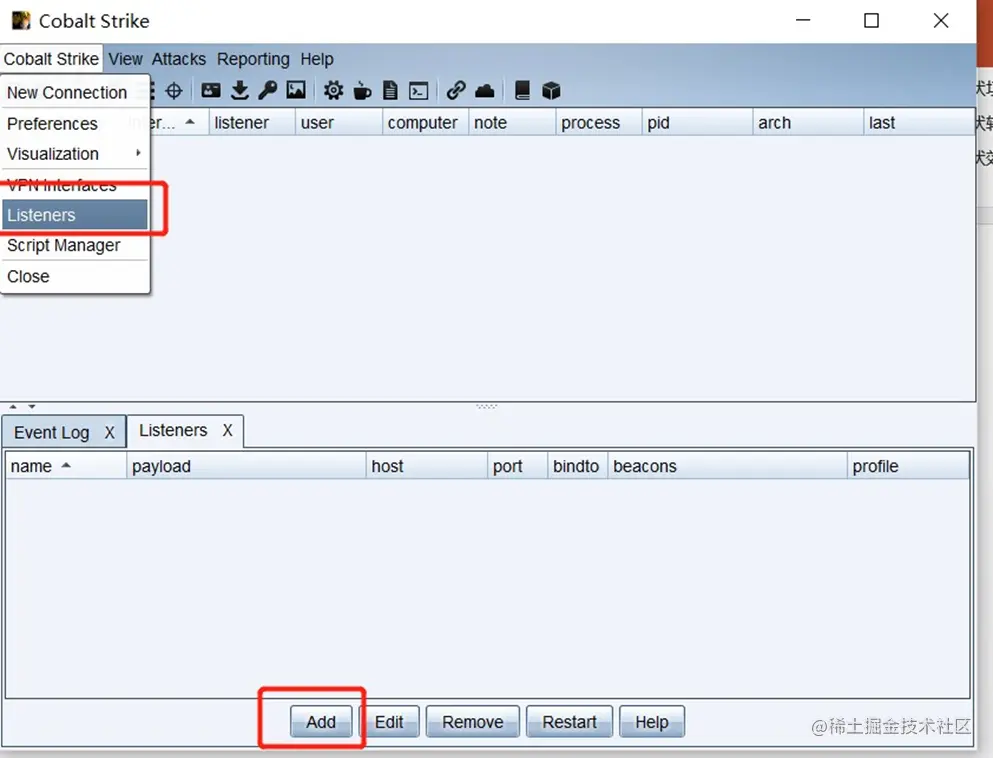The width and height of the screenshot is (993, 758).
Task: Collapse the split pane with the up arrow
Action: pyautogui.click(x=13, y=407)
